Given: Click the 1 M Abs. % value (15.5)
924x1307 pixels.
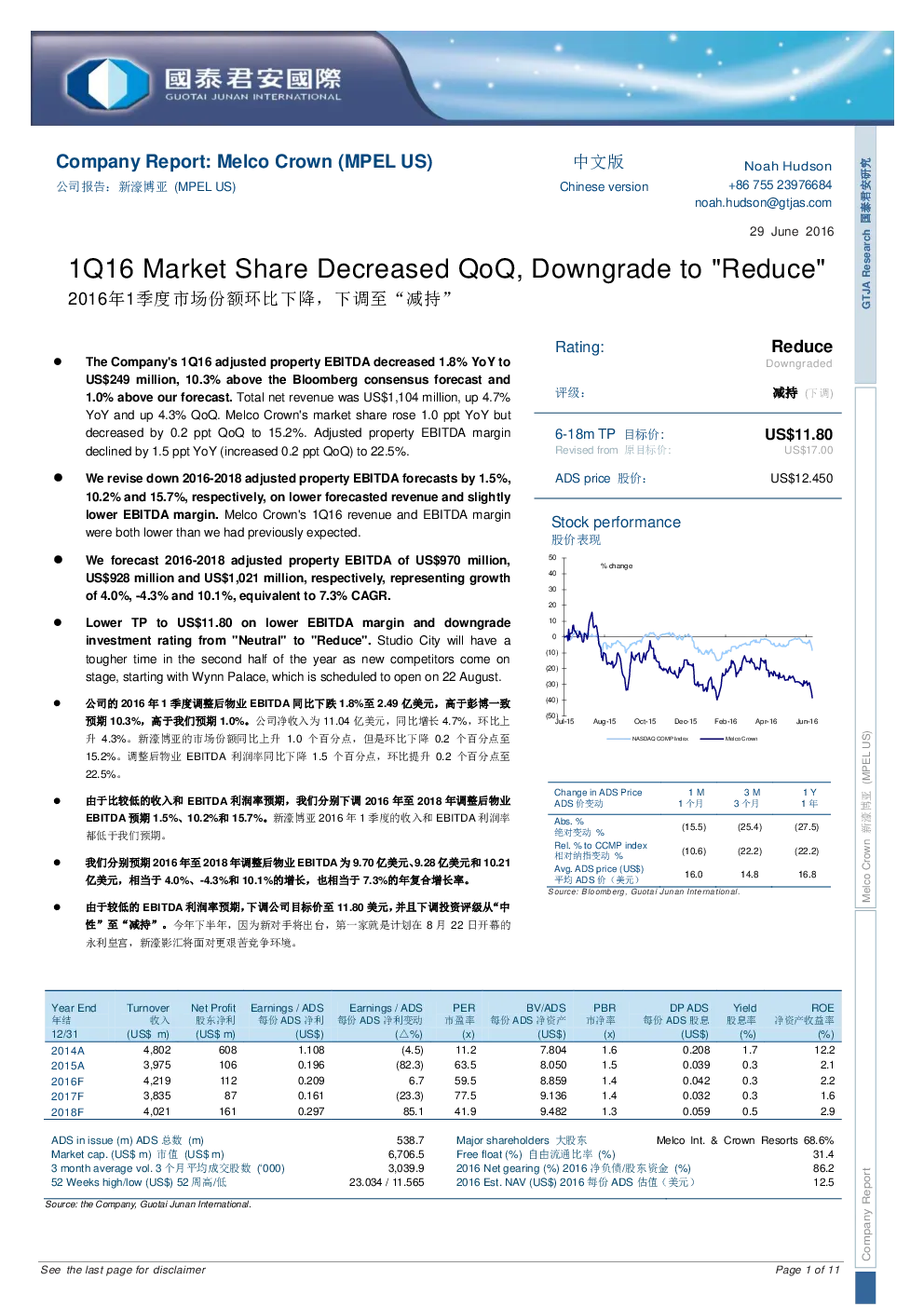Looking at the screenshot, I should [x=694, y=827].
